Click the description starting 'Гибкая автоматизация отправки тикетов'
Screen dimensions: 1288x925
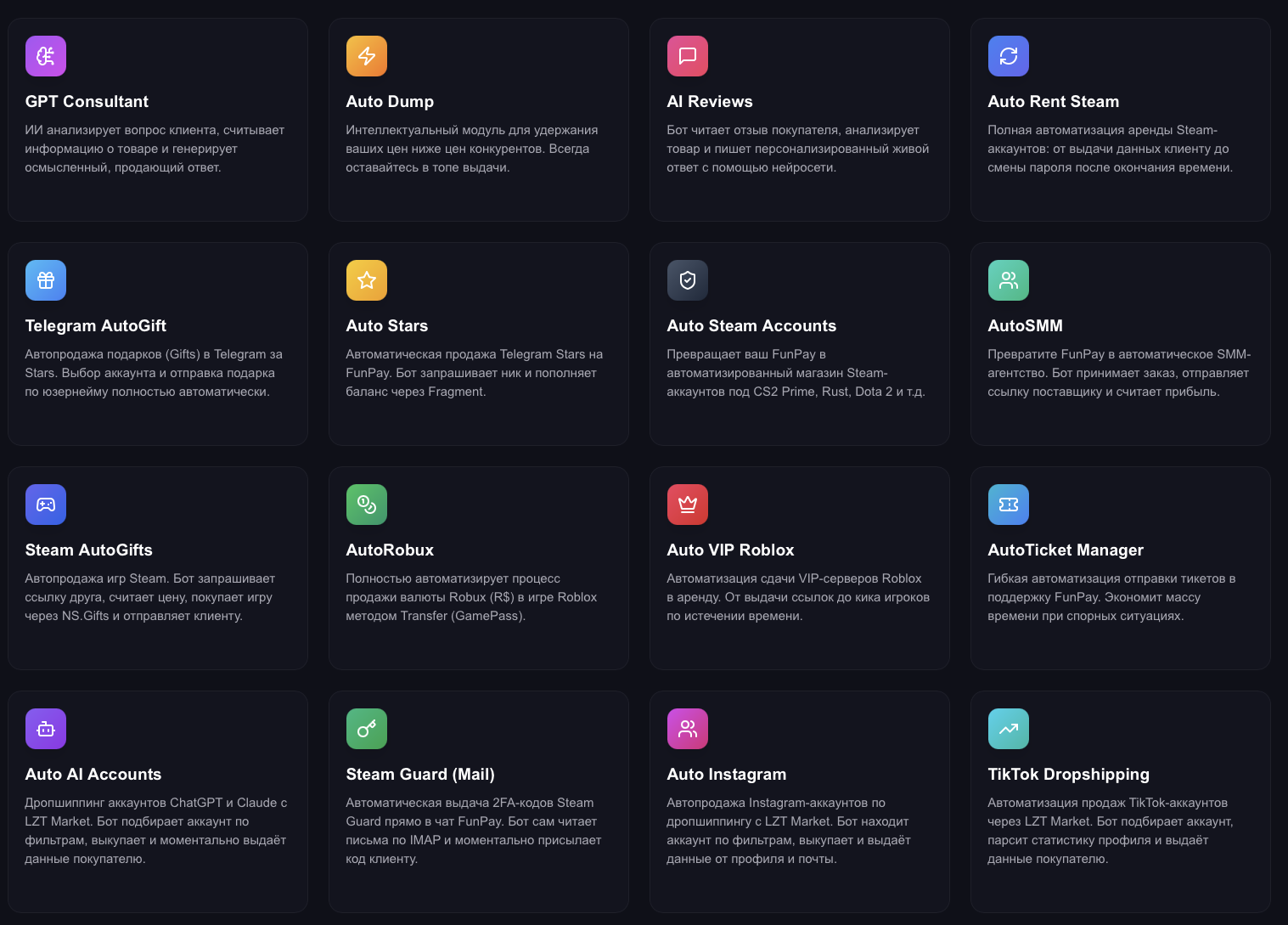pyautogui.click(x=1111, y=597)
